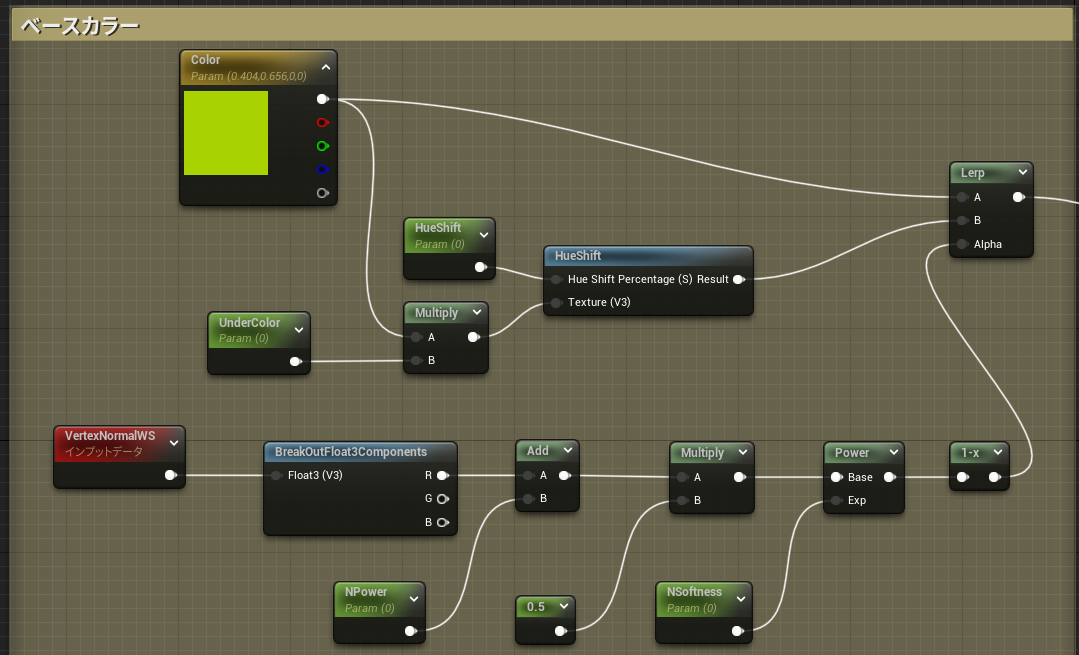The image size is (1079, 655).
Task: Click the Add node A input pin
Action: [x=528, y=475]
